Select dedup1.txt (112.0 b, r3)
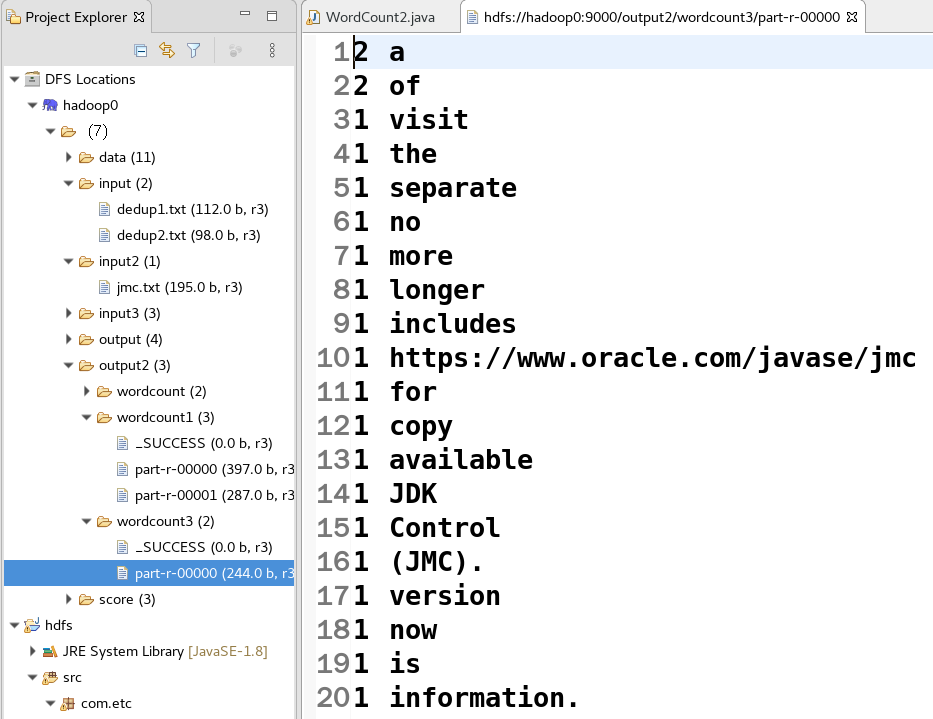Image resolution: width=933 pixels, height=719 pixels. pos(192,210)
